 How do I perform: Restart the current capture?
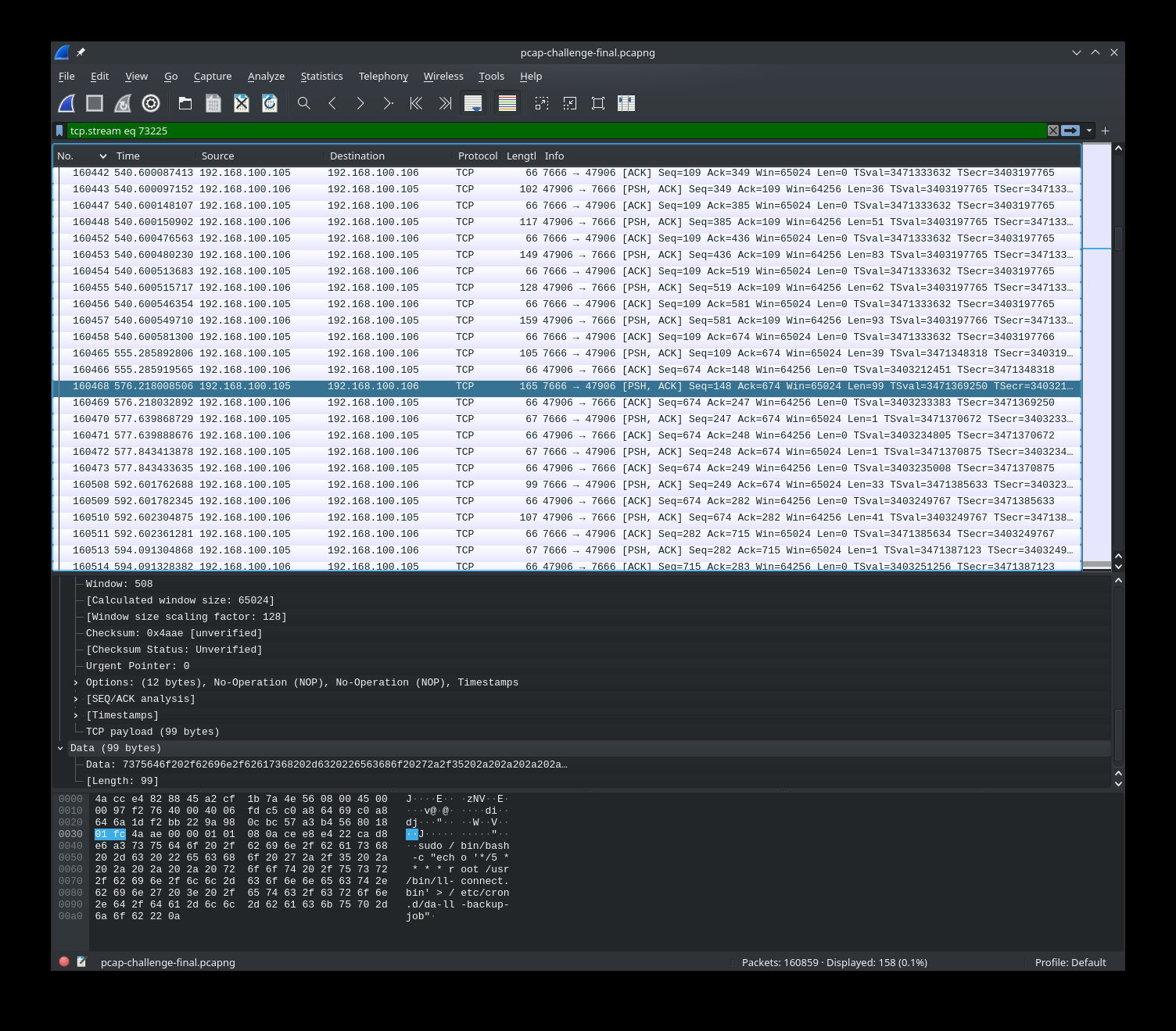click(123, 103)
